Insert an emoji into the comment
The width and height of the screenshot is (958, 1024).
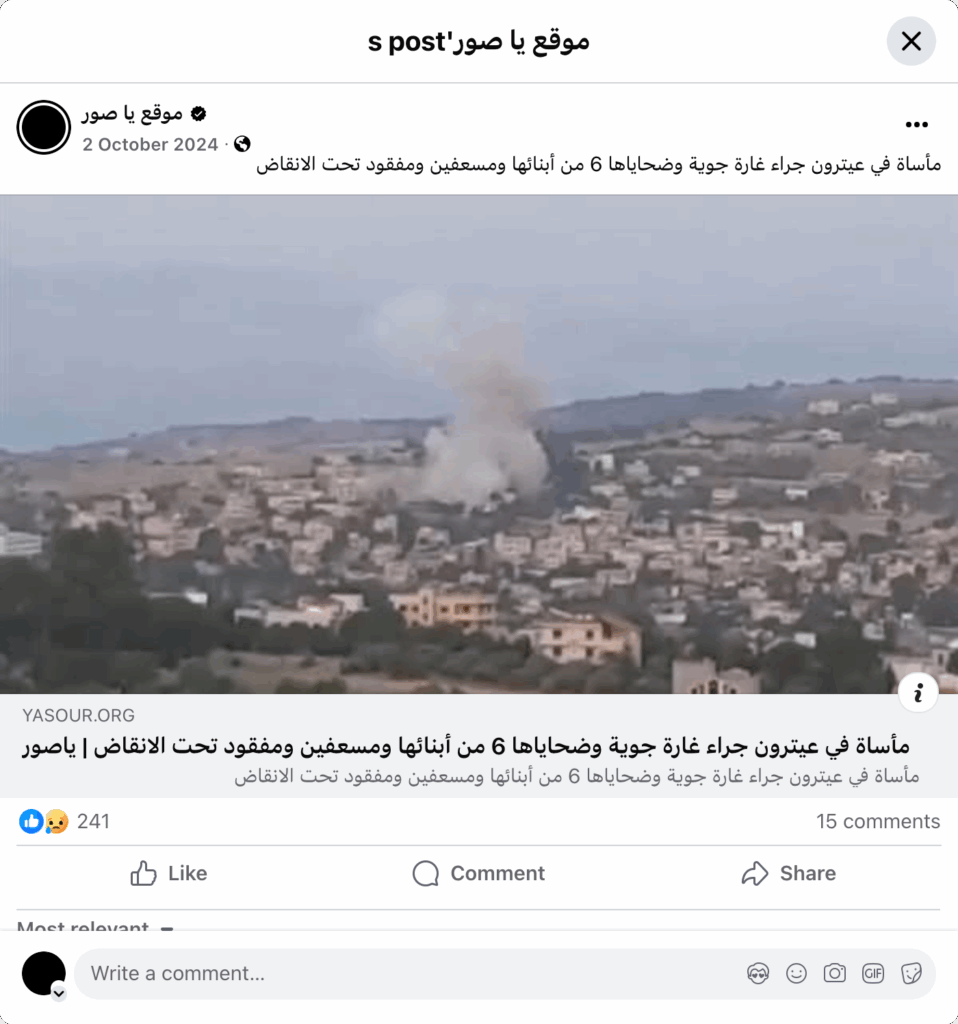tap(796, 974)
